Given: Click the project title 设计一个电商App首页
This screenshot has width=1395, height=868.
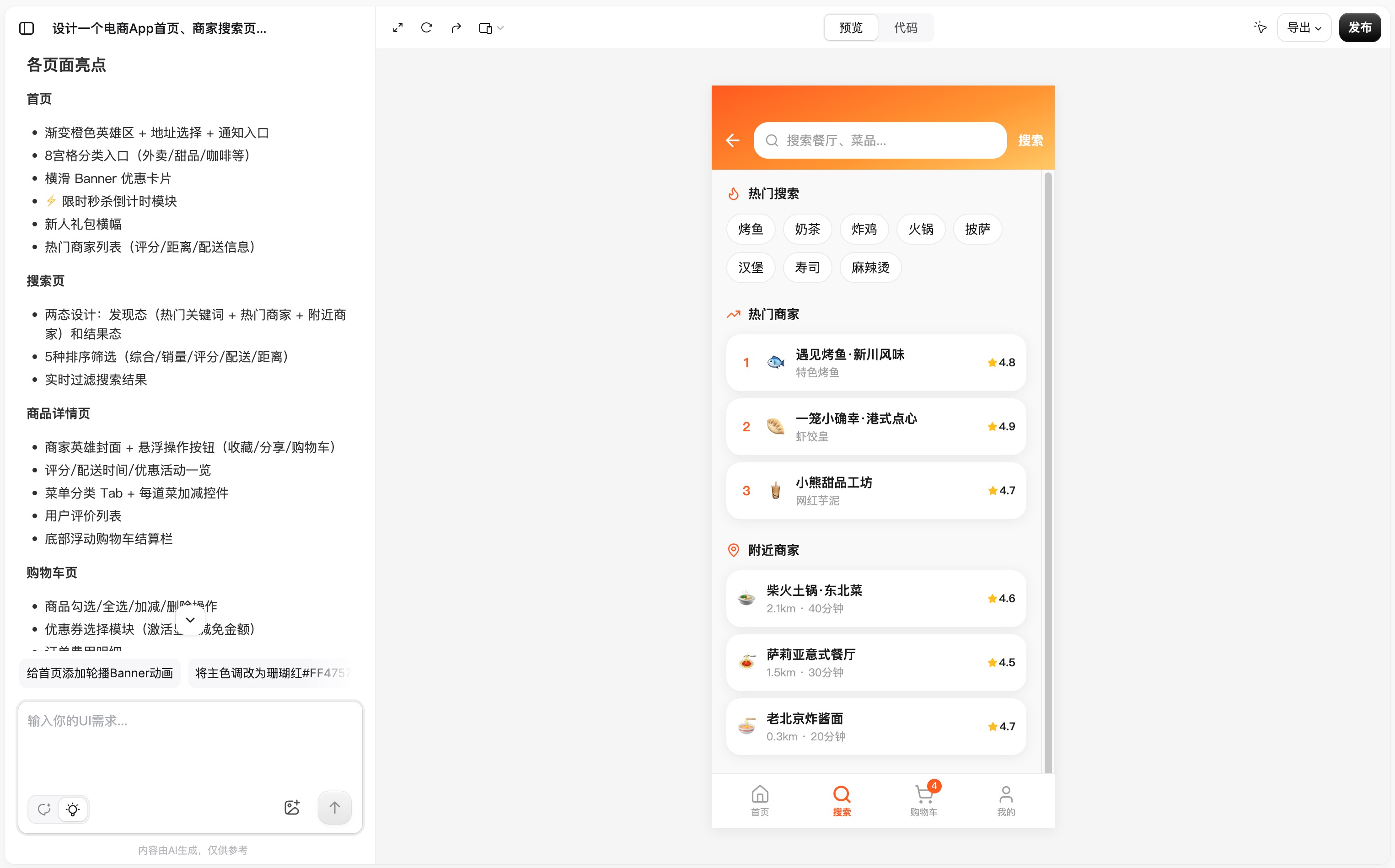Looking at the screenshot, I should pyautogui.click(x=159, y=28).
